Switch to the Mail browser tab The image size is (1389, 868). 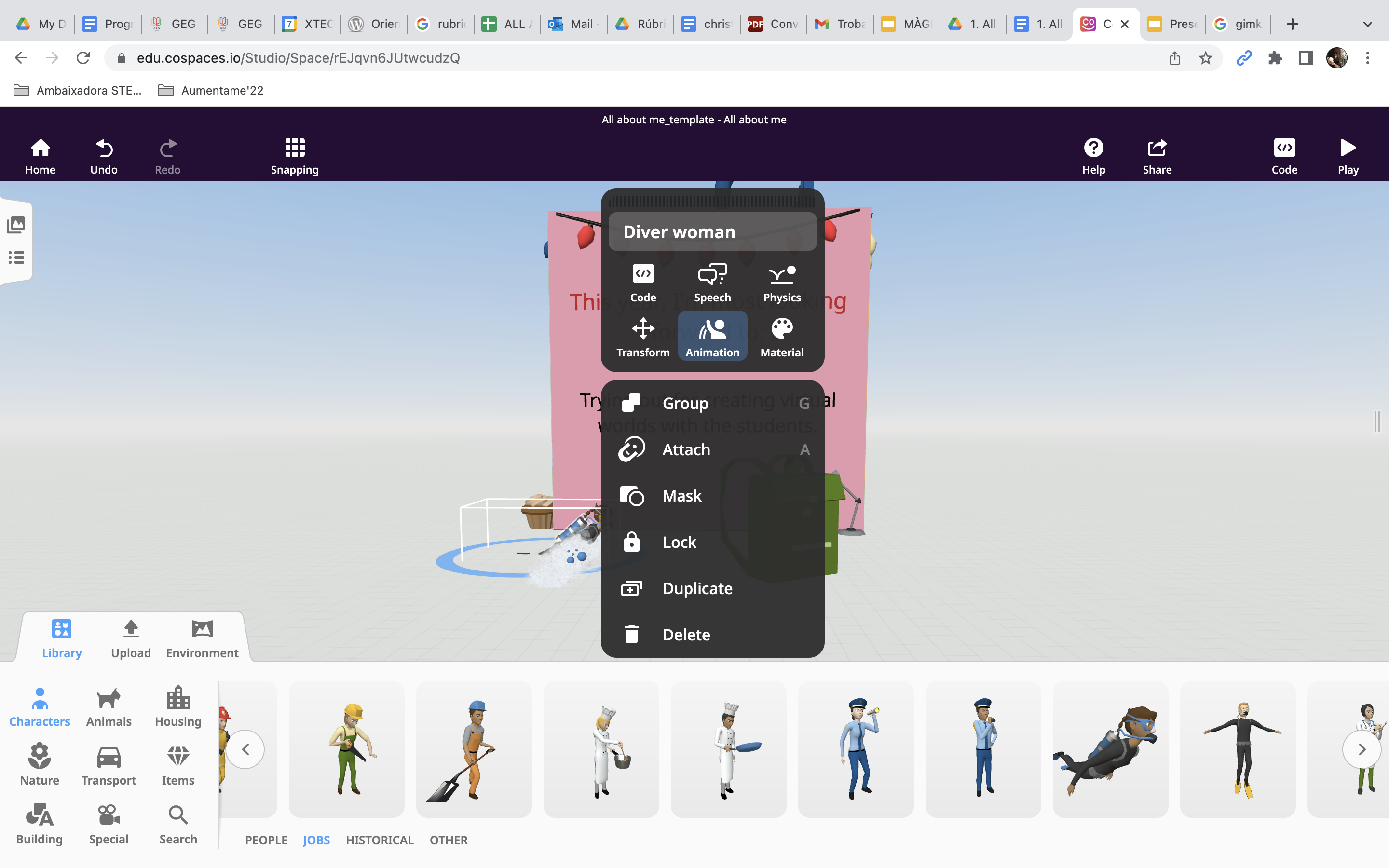pos(573,24)
